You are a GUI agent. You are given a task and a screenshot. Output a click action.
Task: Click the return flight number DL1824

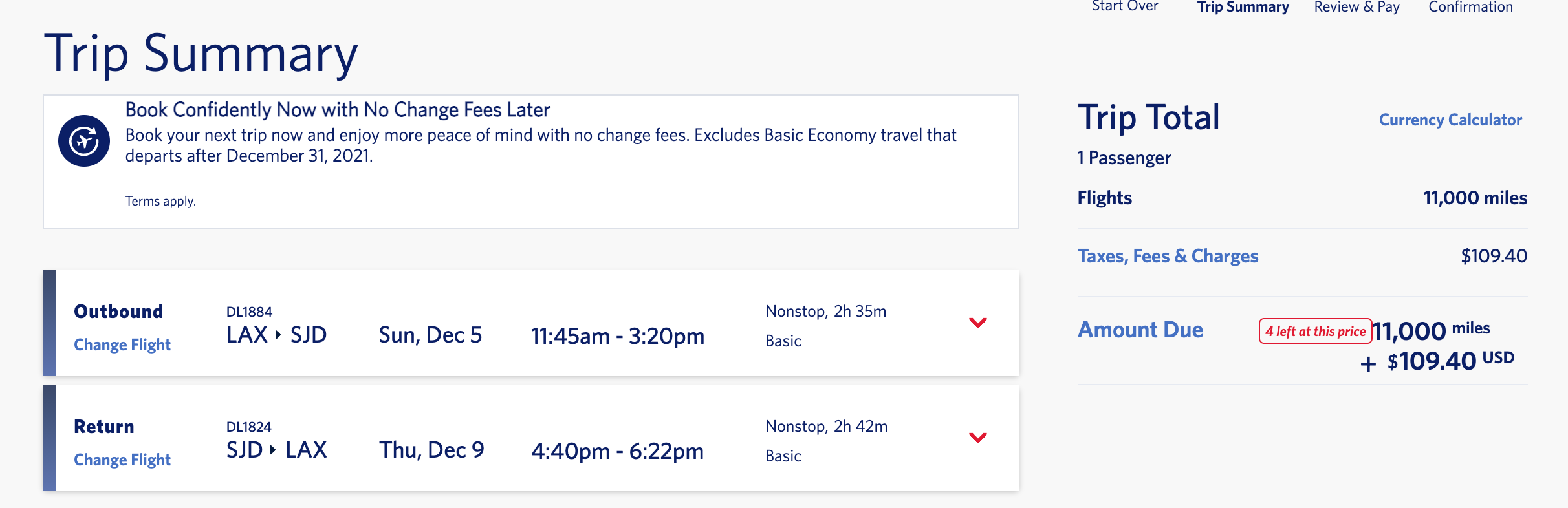pyautogui.click(x=249, y=427)
